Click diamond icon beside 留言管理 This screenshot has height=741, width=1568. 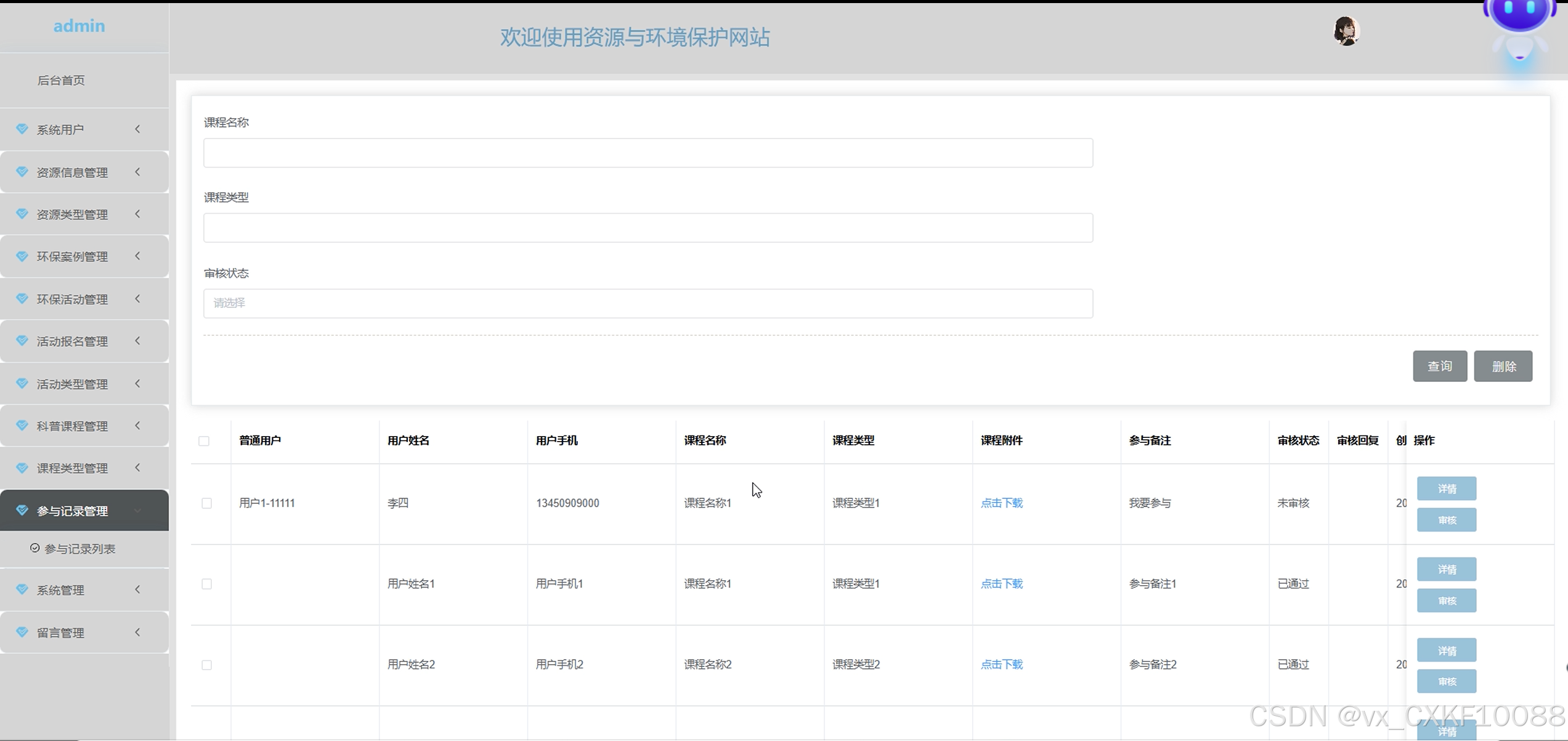coord(22,633)
